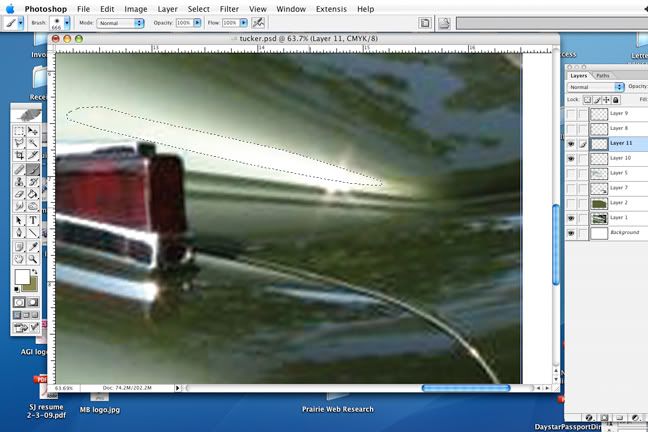Viewport: 648px width, 432px height.
Task: Open the status bar info arrow menu
Action: (x=178, y=388)
